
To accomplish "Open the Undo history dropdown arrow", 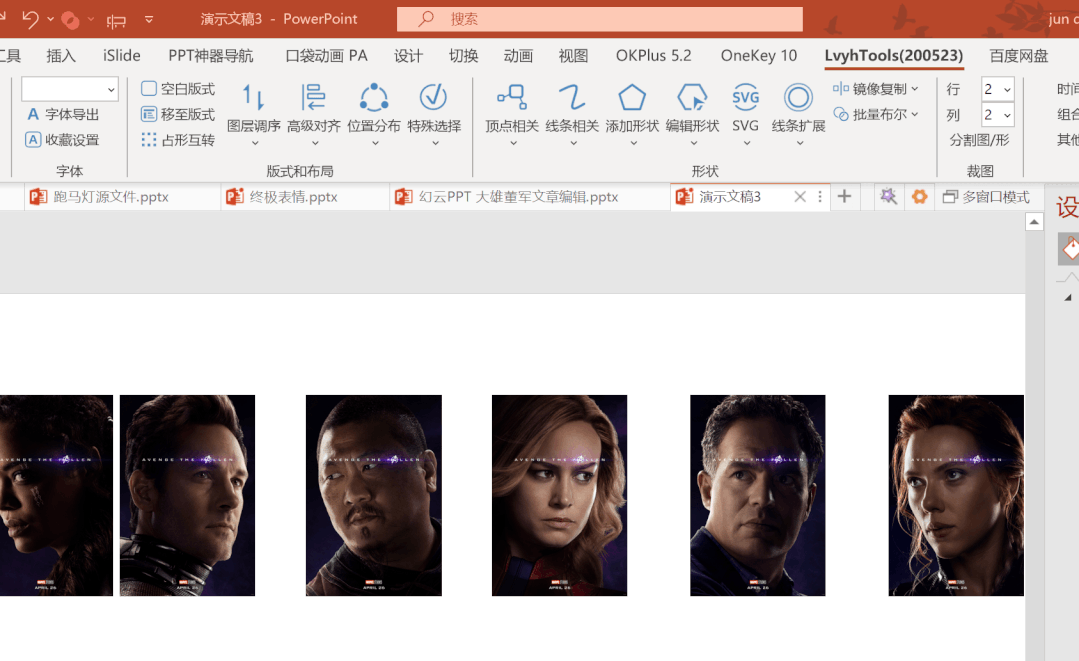I will coord(50,19).
